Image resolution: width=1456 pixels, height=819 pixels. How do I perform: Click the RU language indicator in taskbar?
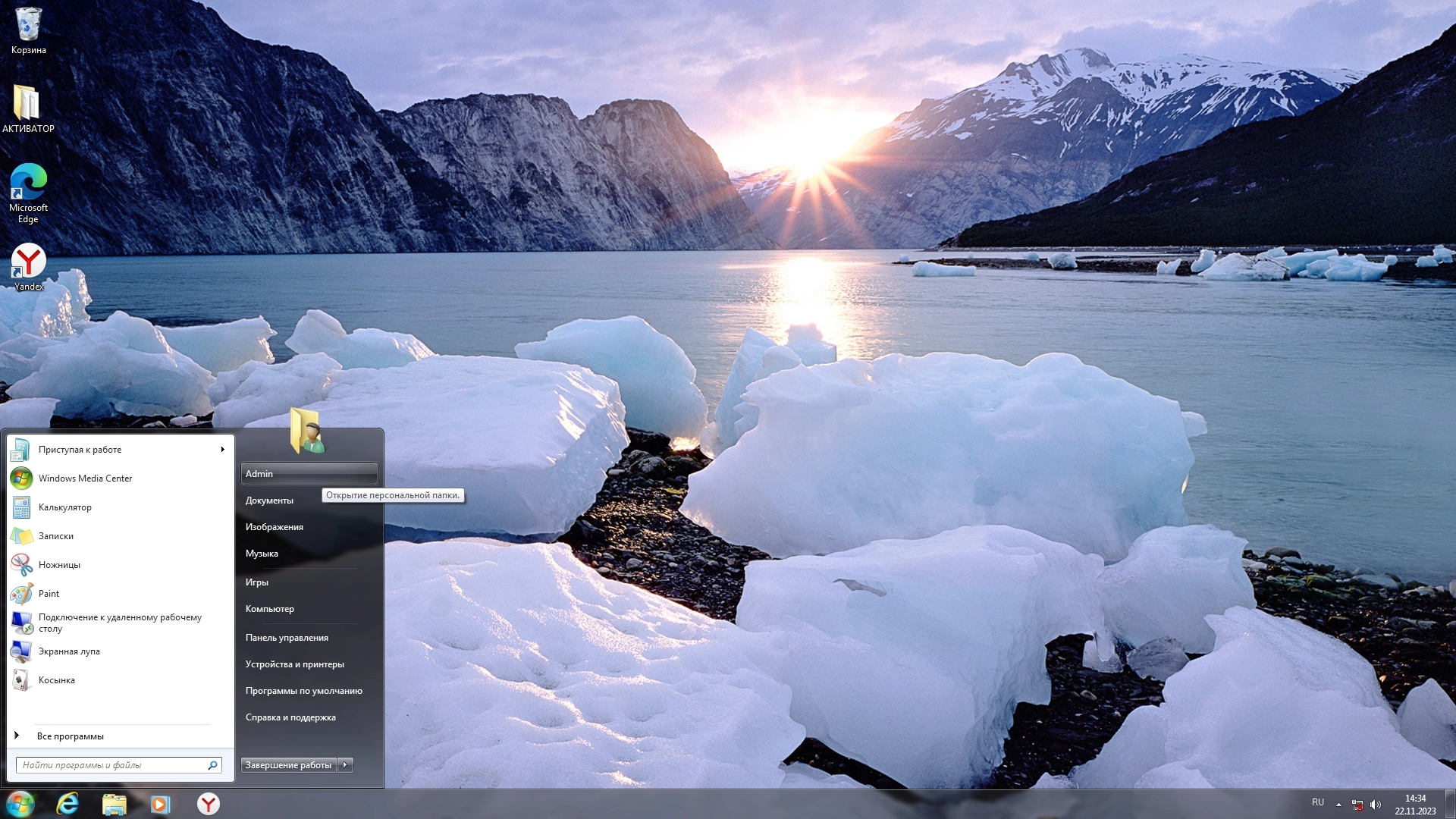(x=1318, y=802)
